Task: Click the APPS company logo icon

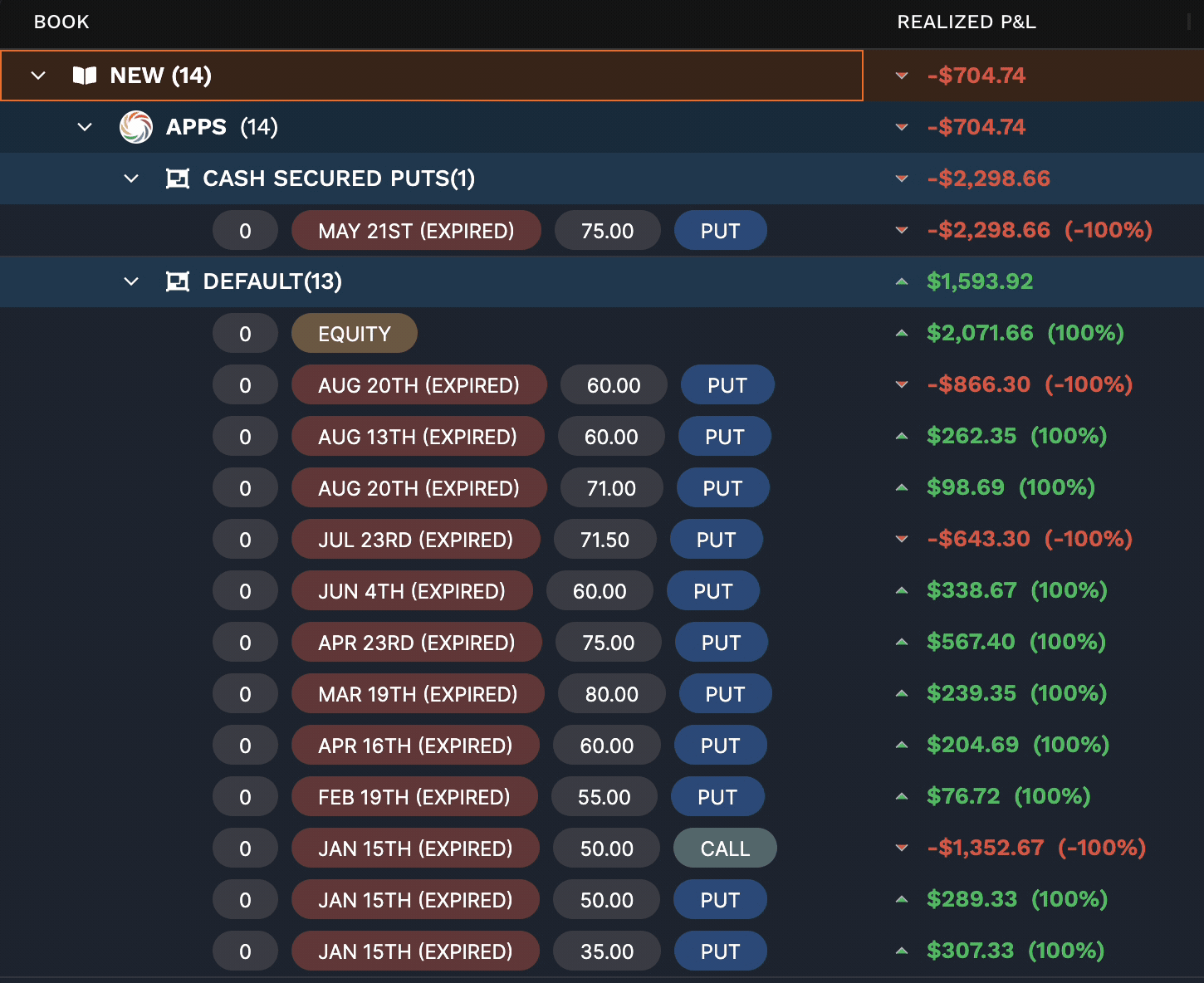Action: 136,127
